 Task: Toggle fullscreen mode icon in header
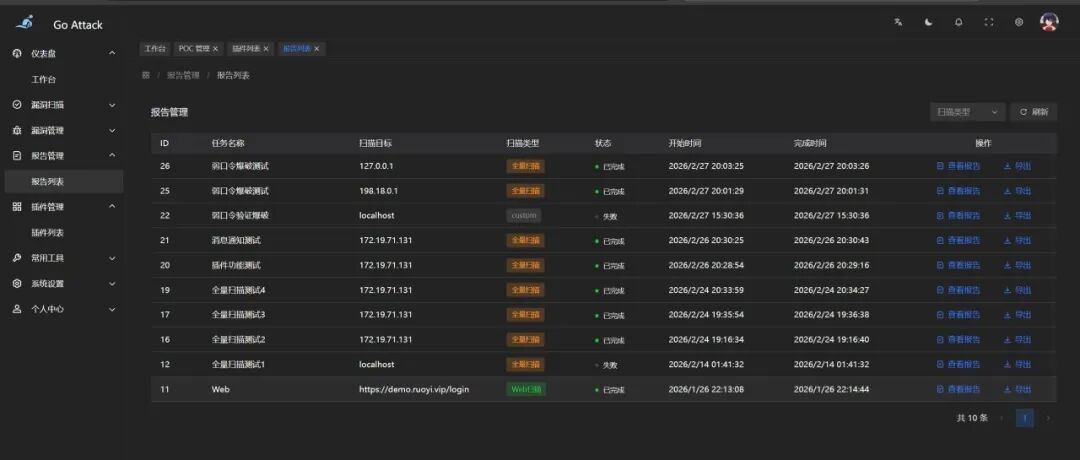coord(989,22)
